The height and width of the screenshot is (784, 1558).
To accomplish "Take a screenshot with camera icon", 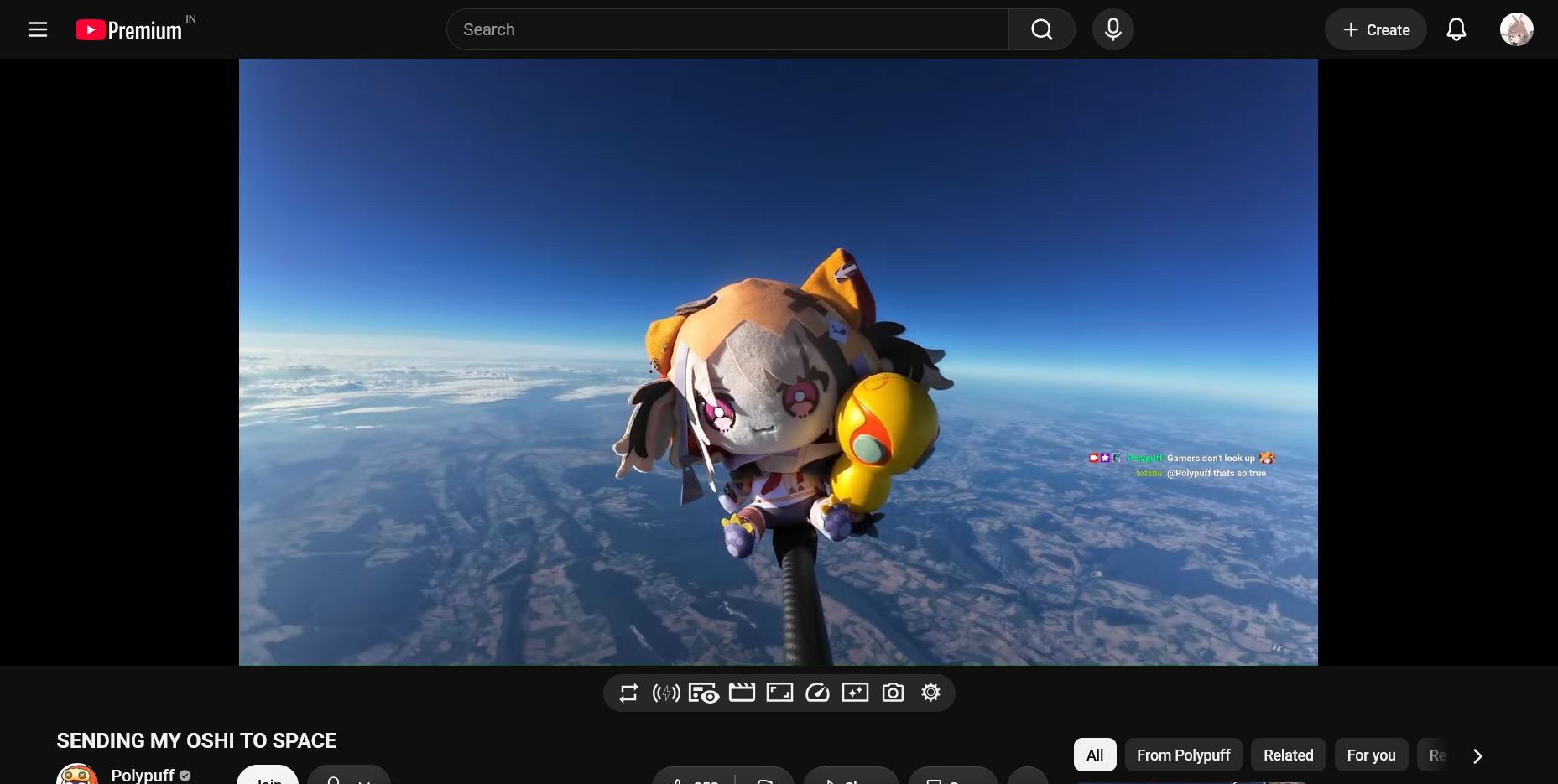I will [893, 693].
